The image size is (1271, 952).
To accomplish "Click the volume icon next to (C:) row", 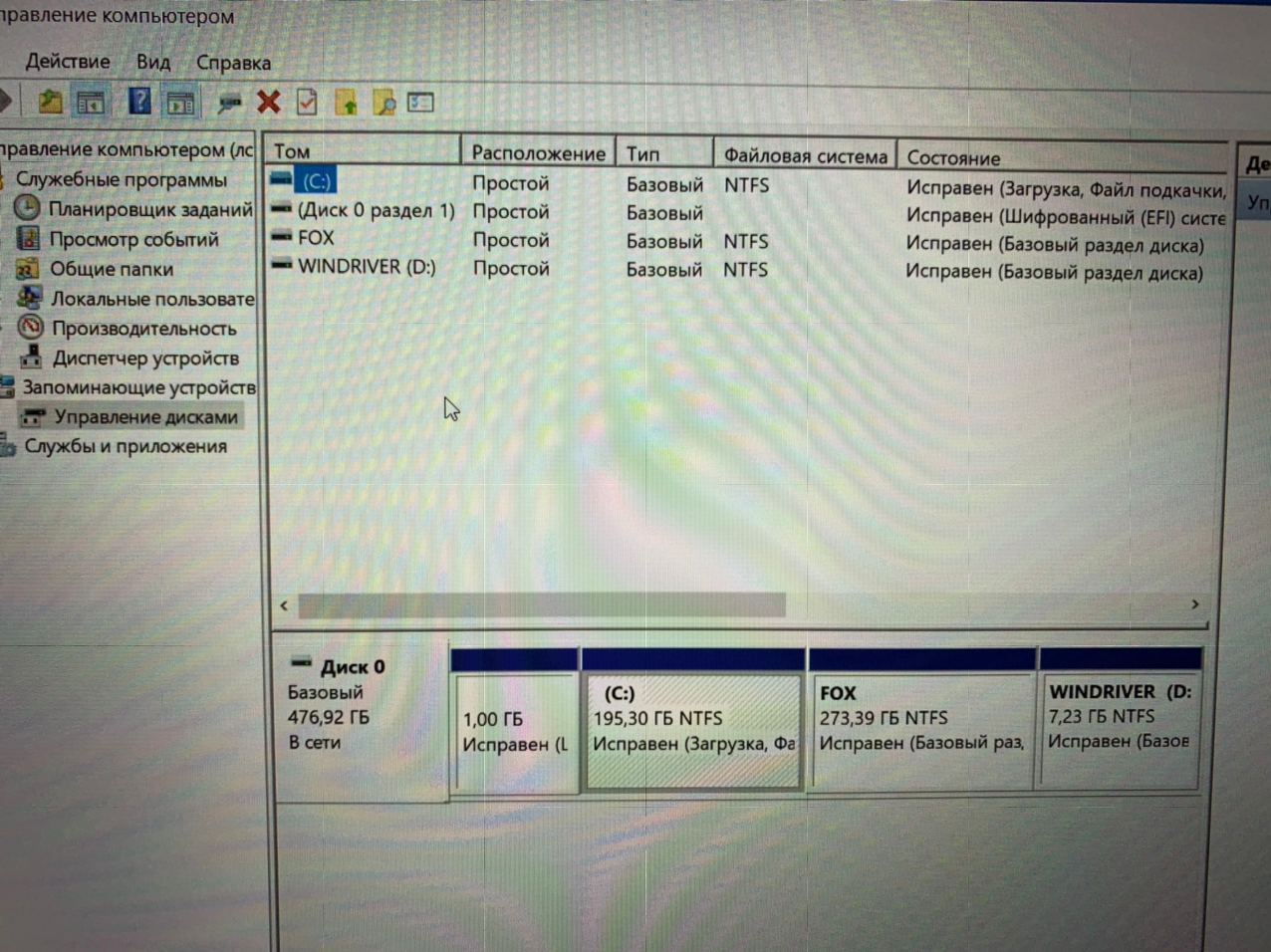I will [282, 179].
